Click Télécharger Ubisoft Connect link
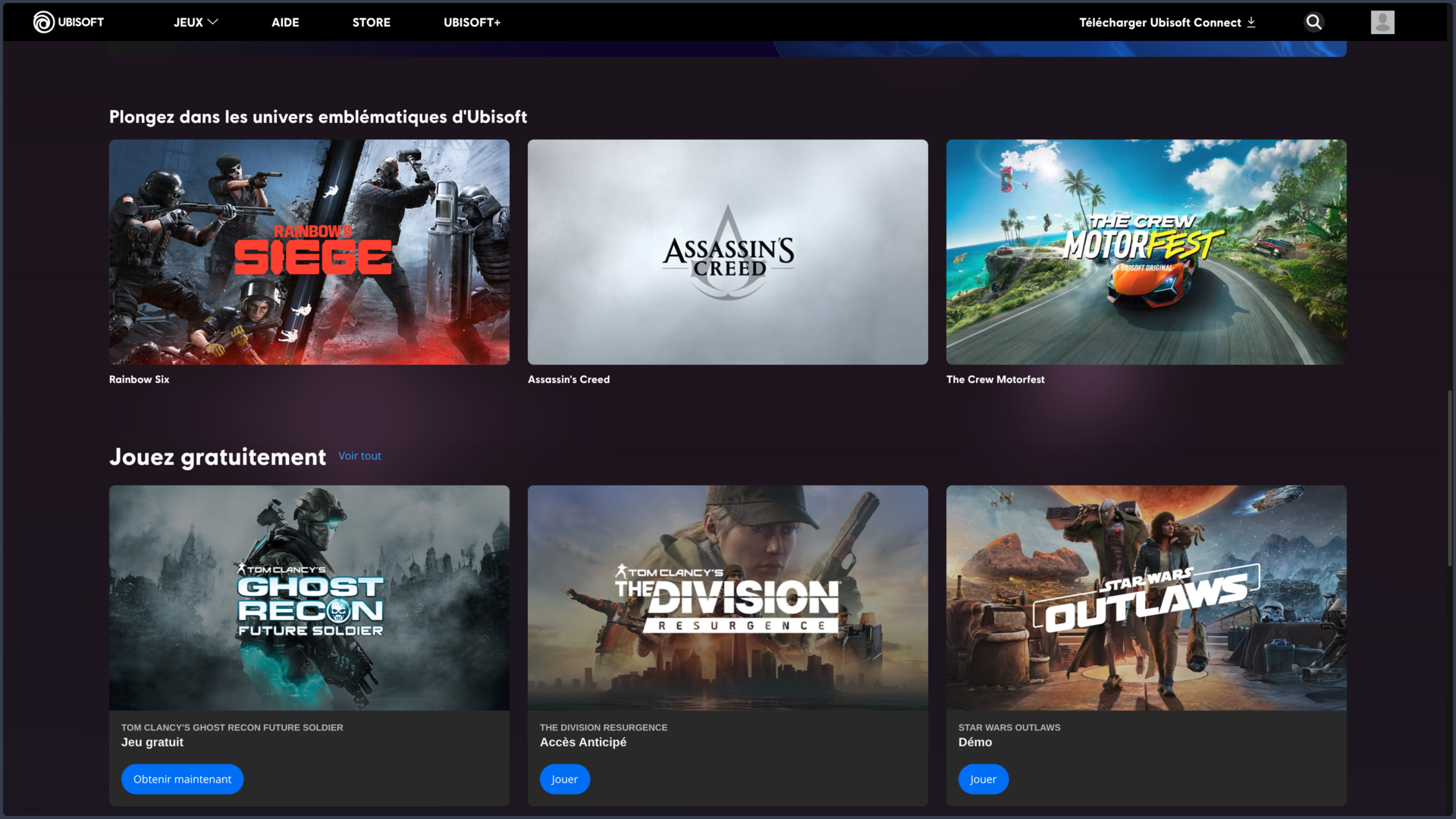 1167,22
